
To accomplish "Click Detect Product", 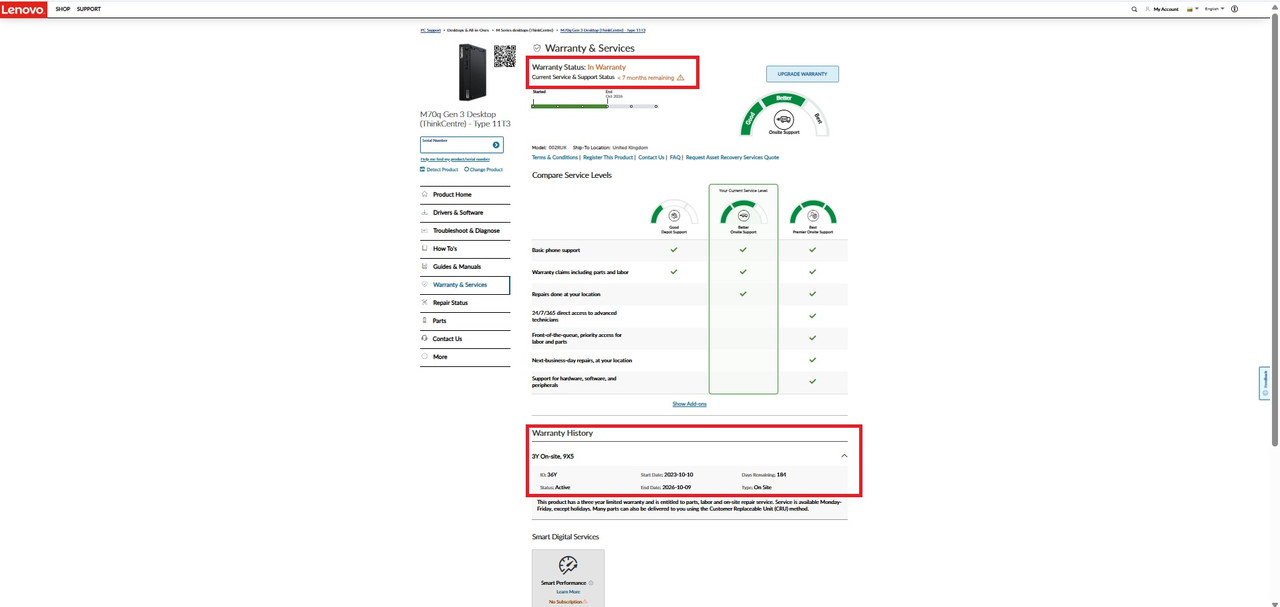I will pyautogui.click(x=439, y=169).
